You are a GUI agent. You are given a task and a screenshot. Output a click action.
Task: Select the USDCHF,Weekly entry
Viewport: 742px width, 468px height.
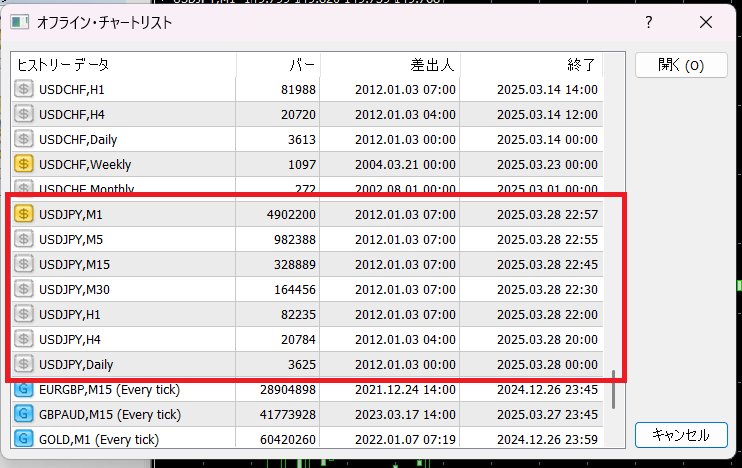tap(308, 164)
